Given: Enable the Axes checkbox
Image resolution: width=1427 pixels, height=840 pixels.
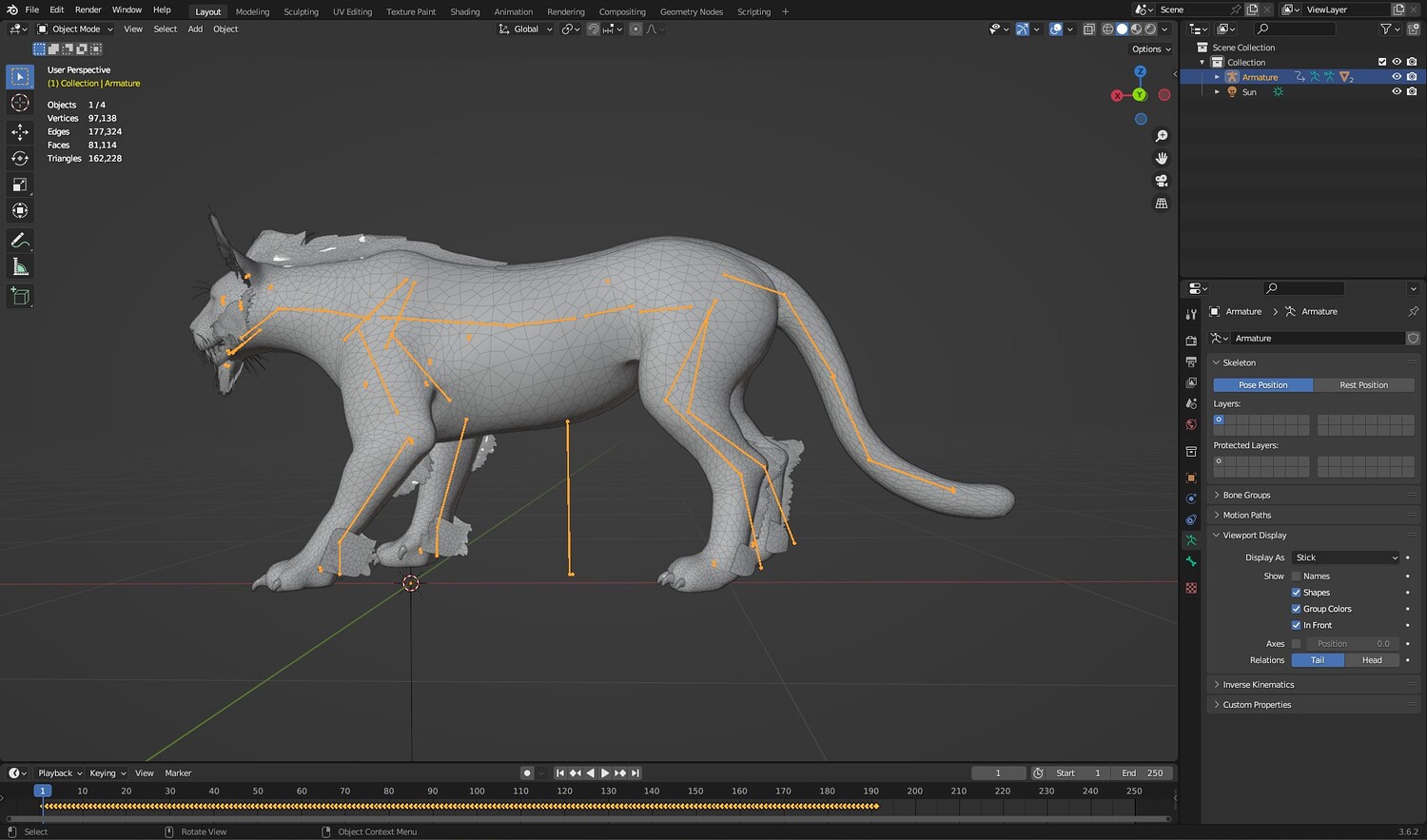Looking at the screenshot, I should point(1296,644).
